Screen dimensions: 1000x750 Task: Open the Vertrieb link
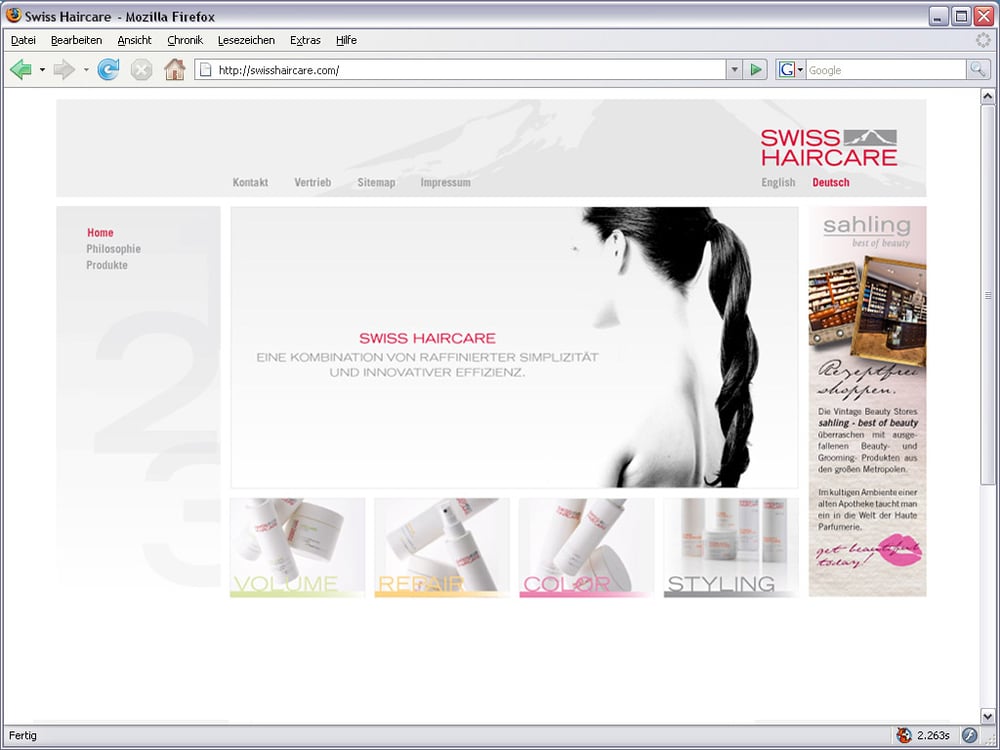312,182
